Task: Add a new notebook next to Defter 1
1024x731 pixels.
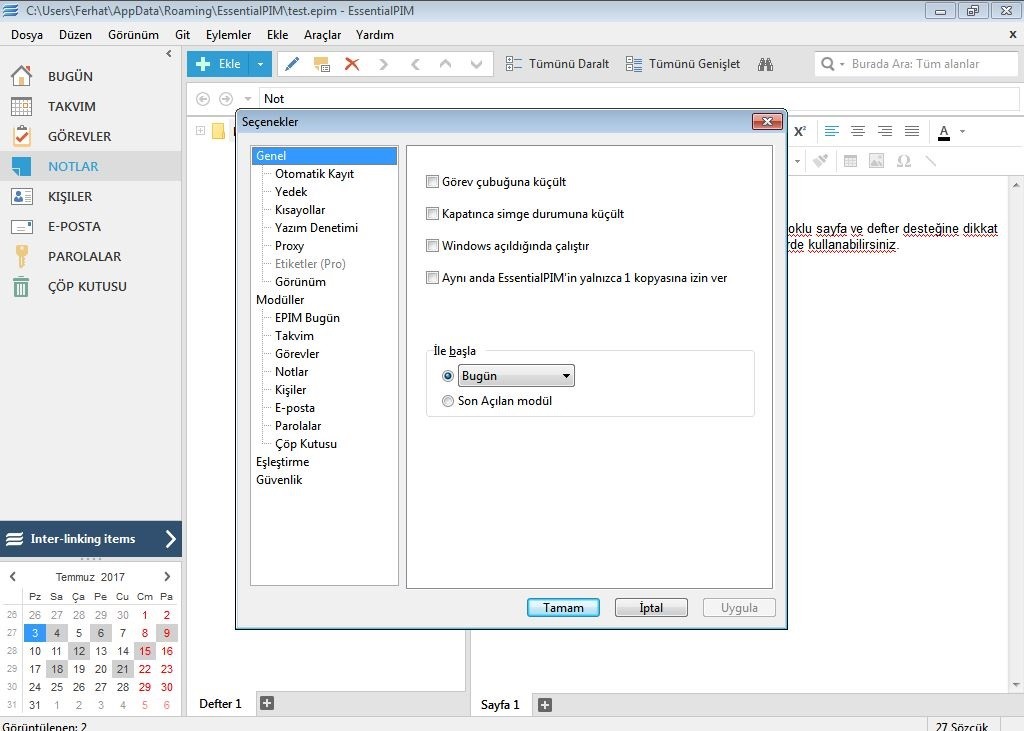Action: click(x=266, y=704)
